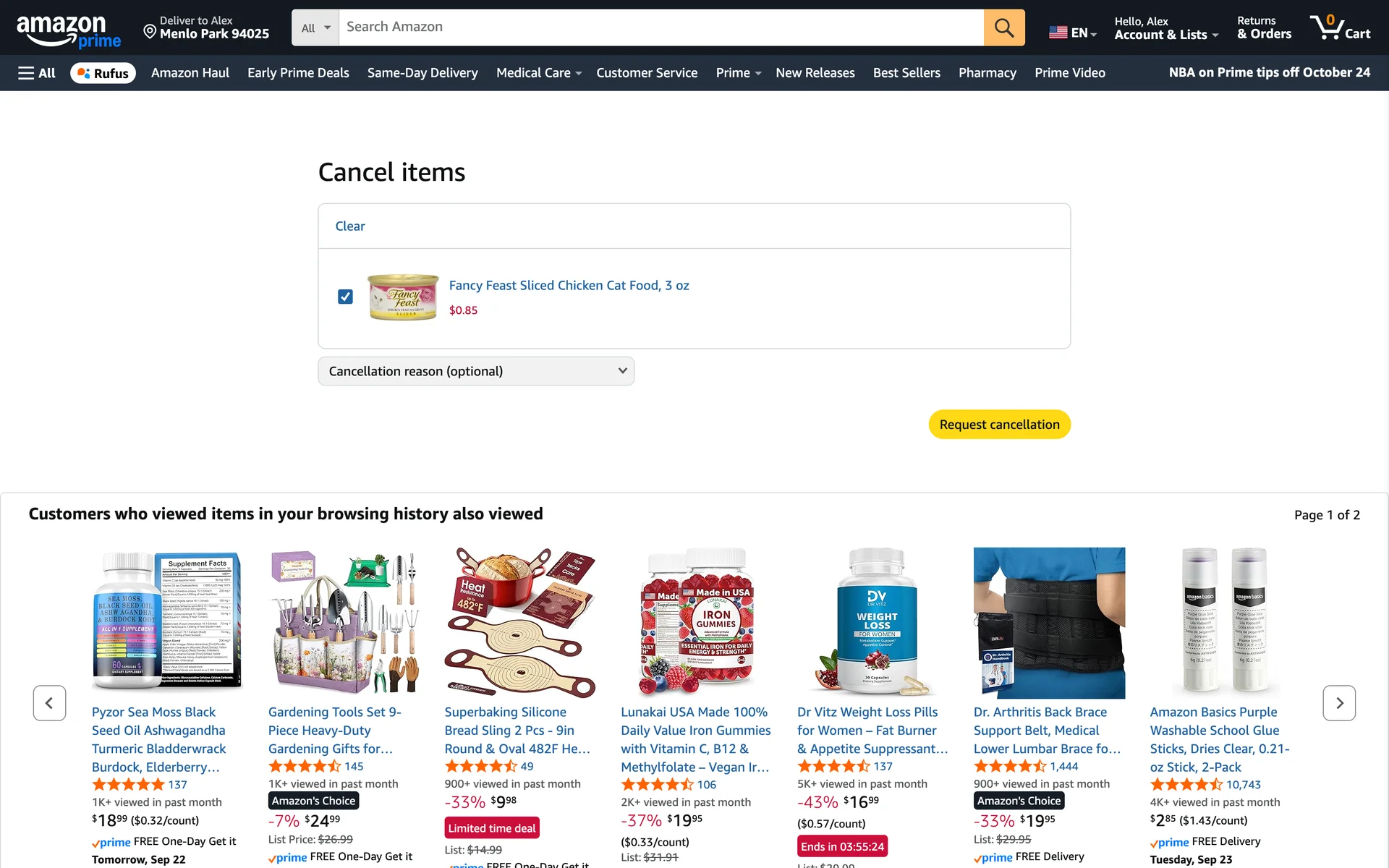The image size is (1389, 868).
Task: Open the Cancellation reason dropdown
Action: coord(476,371)
